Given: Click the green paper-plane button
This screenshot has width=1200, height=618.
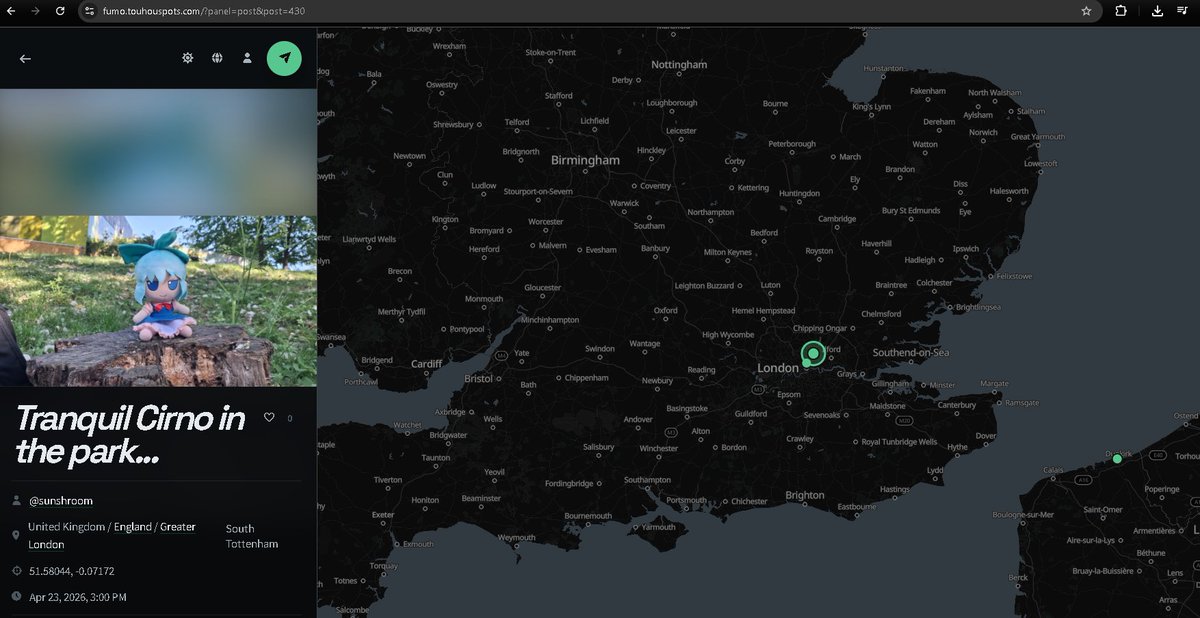Looking at the screenshot, I should [x=285, y=58].
